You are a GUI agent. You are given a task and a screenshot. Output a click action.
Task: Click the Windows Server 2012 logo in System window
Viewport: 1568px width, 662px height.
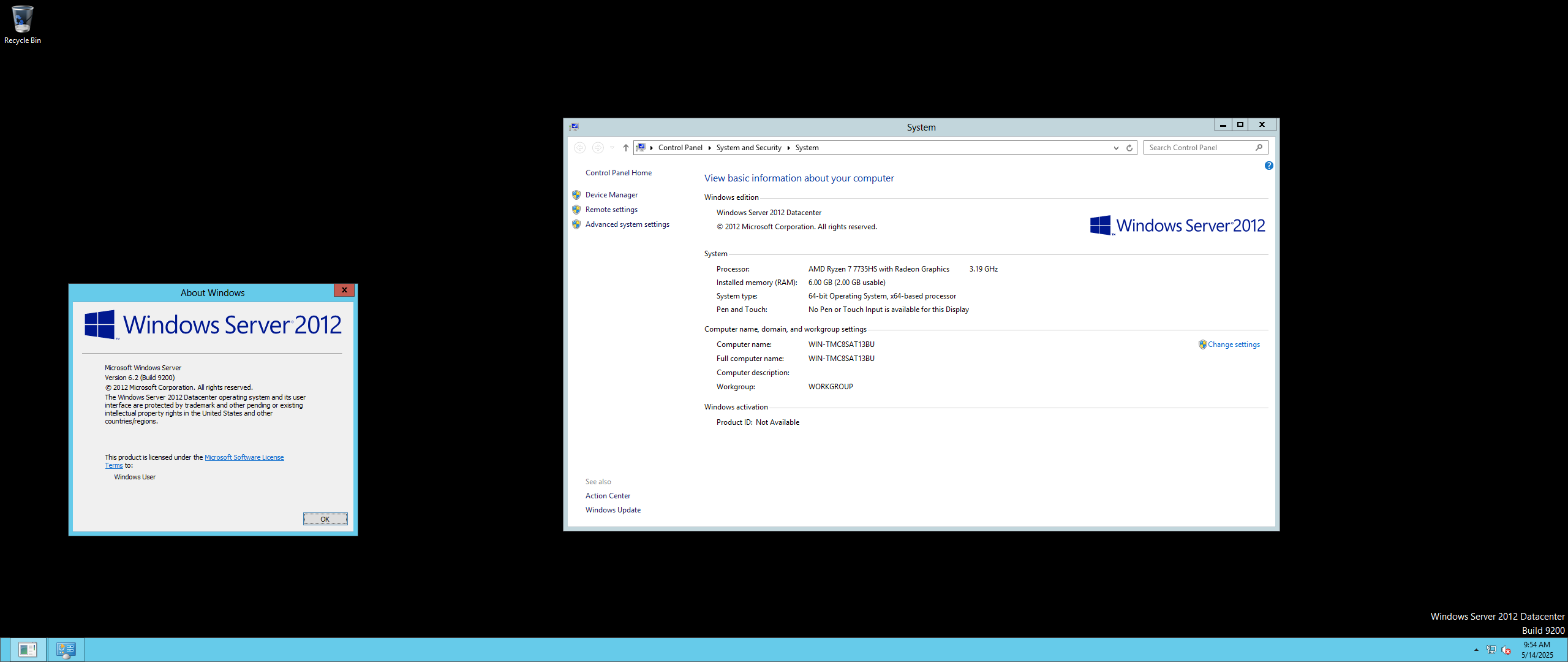pyautogui.click(x=1177, y=226)
